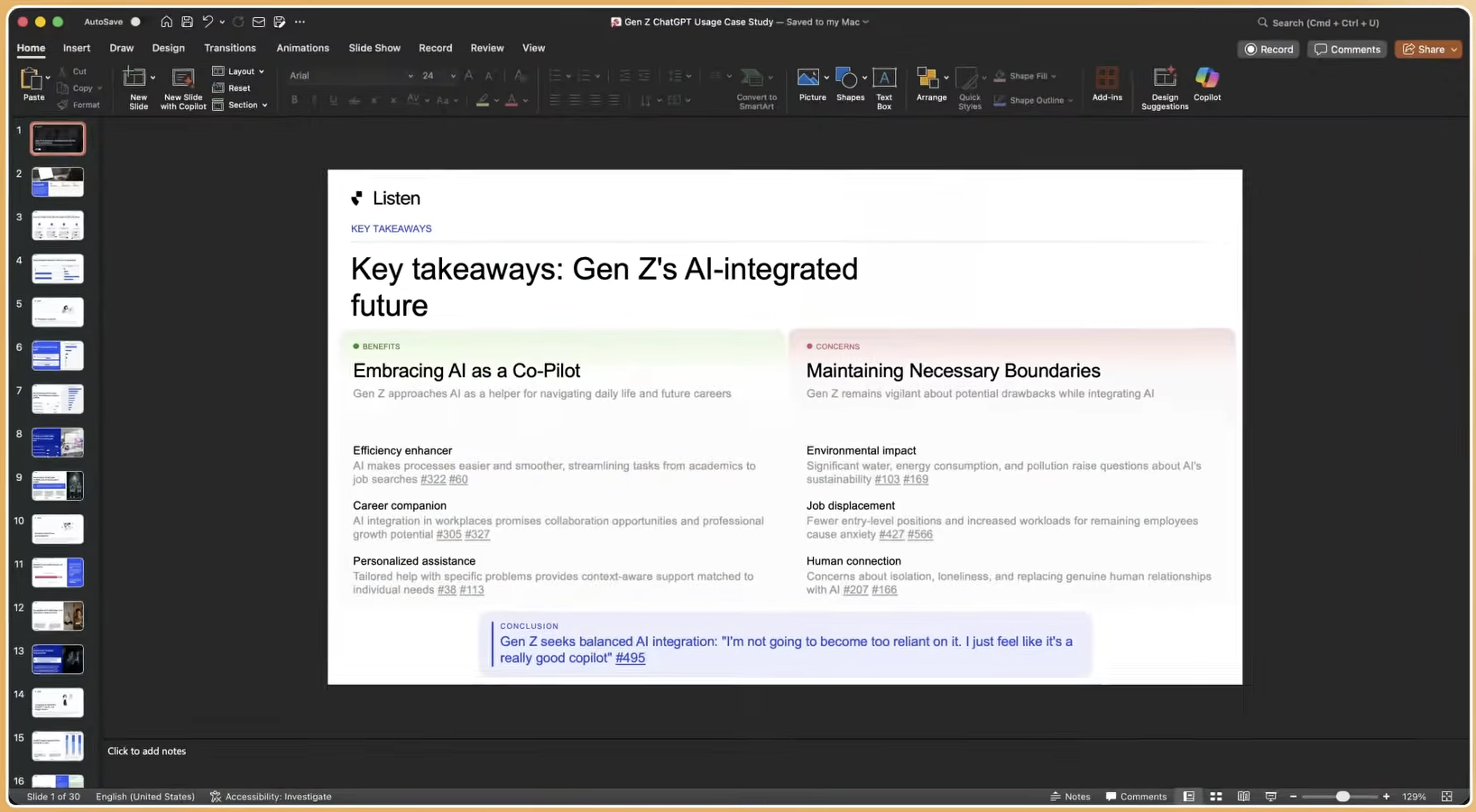This screenshot has width=1476, height=812.
Task: Click the Arrange tool
Action: click(x=927, y=86)
